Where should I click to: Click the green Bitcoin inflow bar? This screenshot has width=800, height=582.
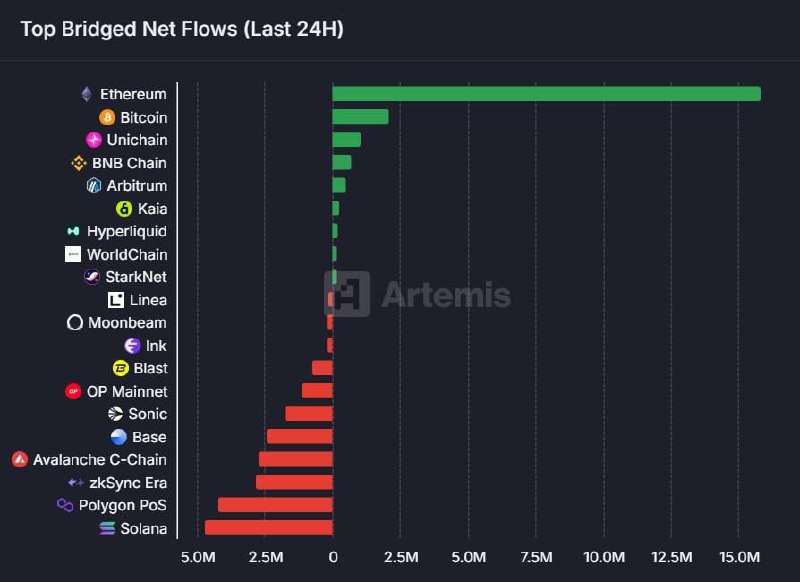point(360,117)
